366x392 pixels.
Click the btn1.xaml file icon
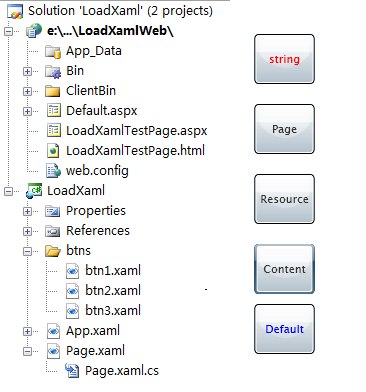[72, 271]
